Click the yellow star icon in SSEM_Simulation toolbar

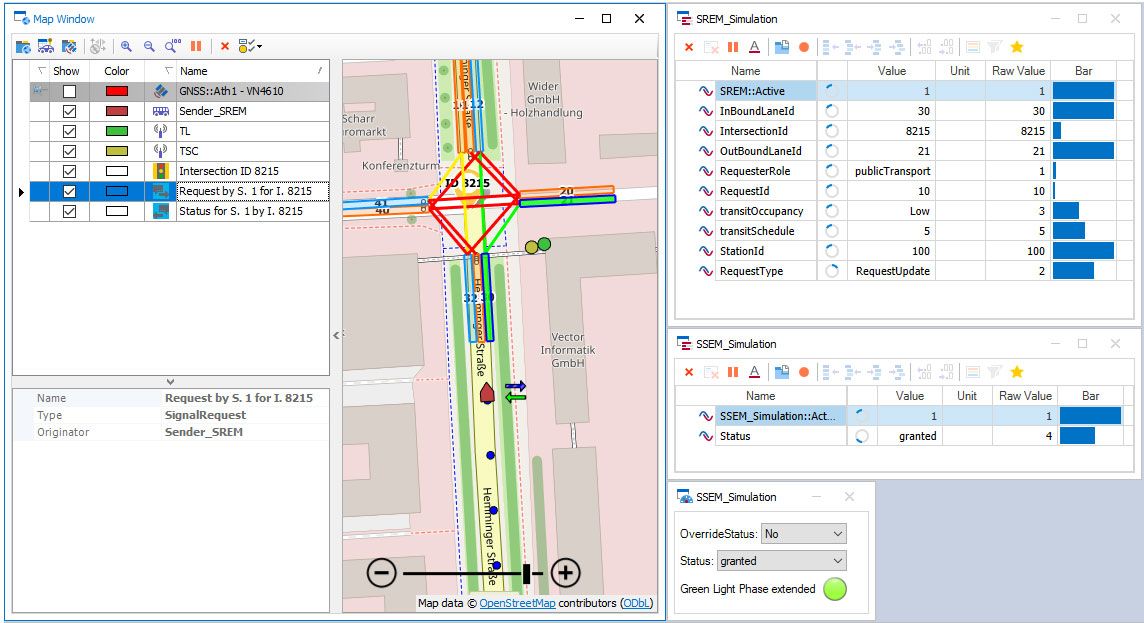[1016, 372]
